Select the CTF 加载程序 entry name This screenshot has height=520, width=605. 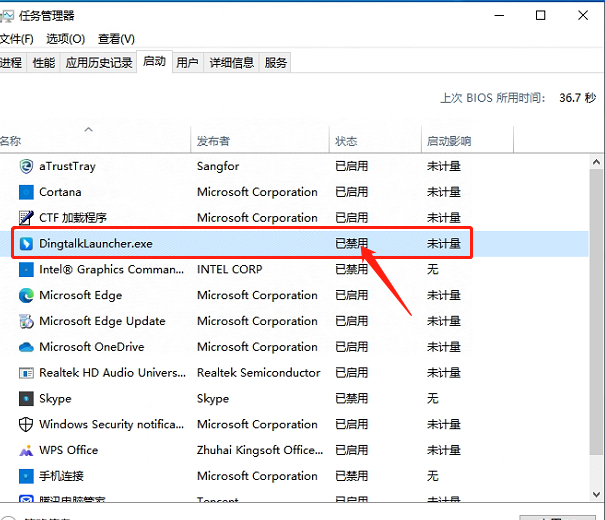point(73,218)
